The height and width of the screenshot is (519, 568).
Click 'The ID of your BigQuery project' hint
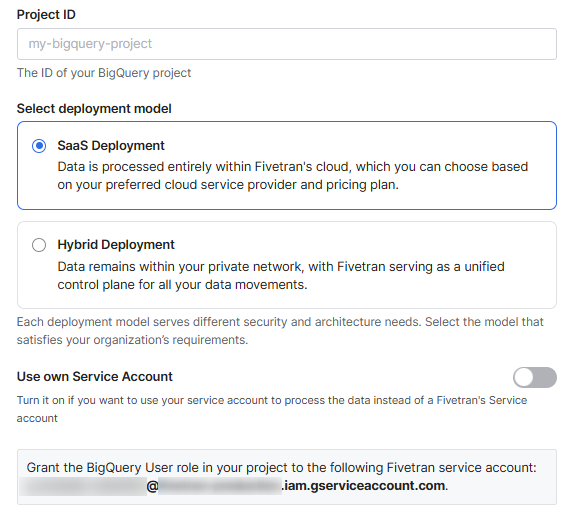104,73
